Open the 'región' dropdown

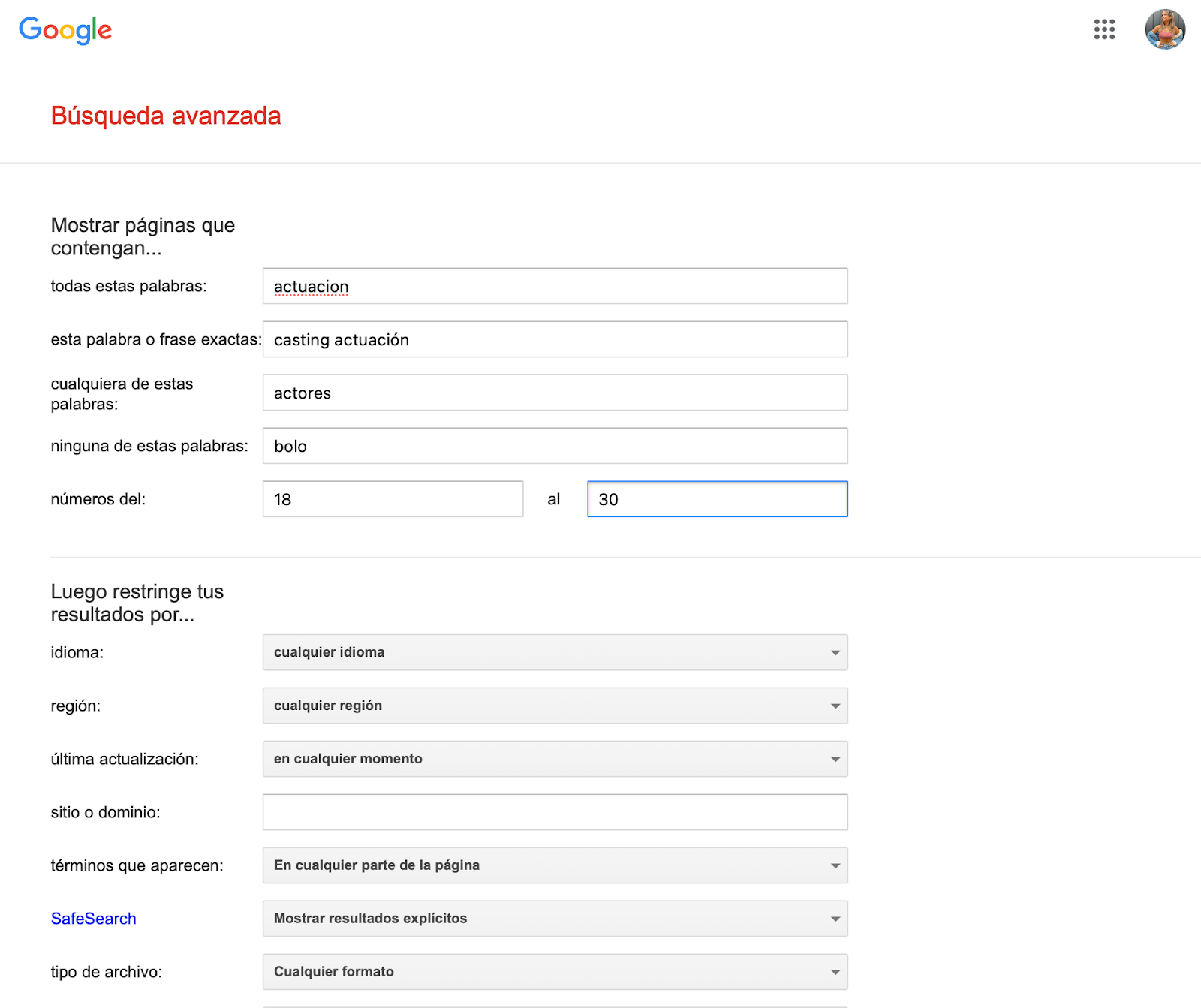[x=555, y=706]
